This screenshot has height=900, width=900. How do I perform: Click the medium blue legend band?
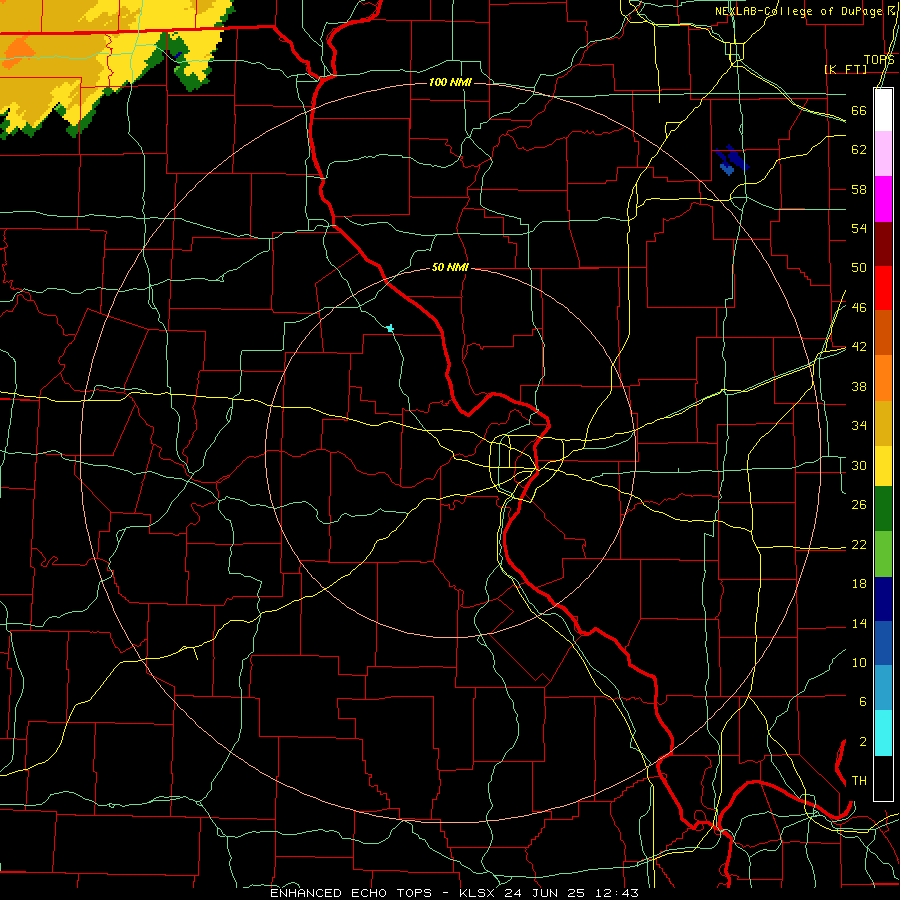(883, 643)
